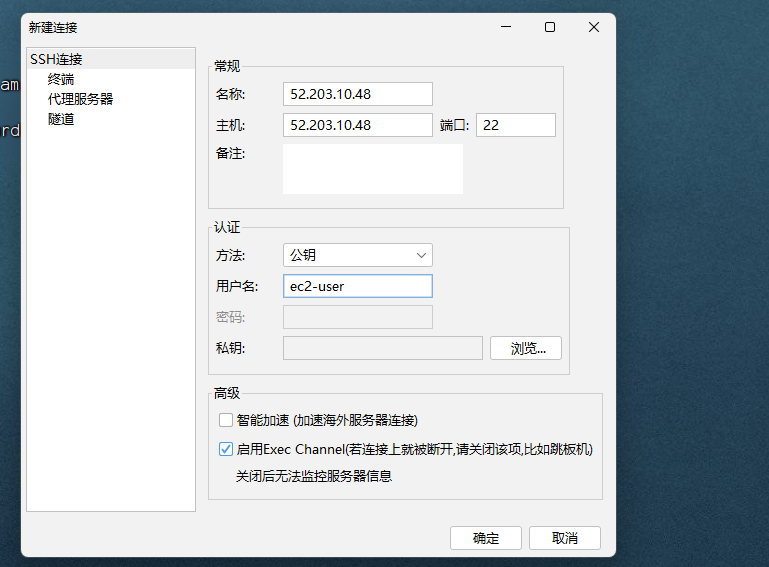Click the 方法: label
The image size is (769, 567).
point(230,256)
